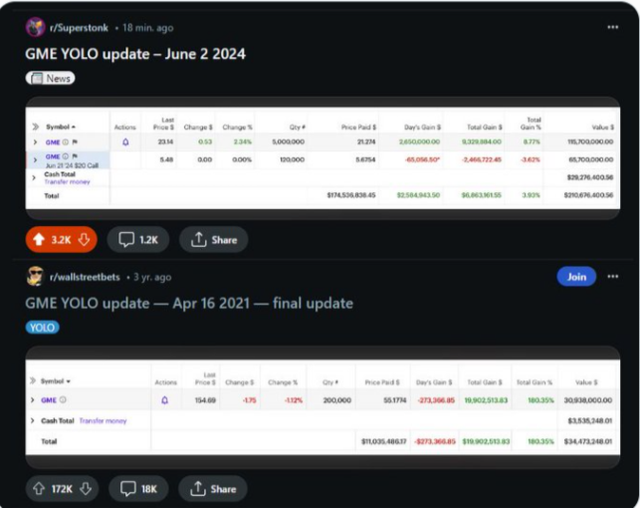Expand all rows in 2024 portfolio table
The height and width of the screenshot is (508, 640).
[x=36, y=127]
